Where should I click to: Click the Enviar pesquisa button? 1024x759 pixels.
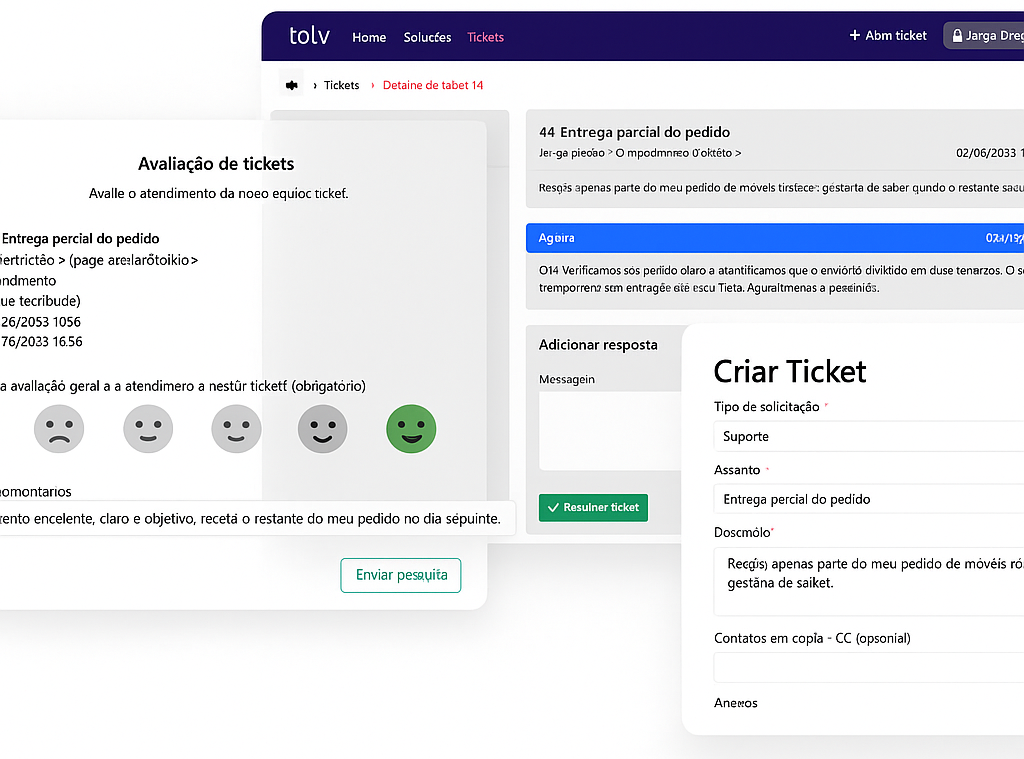click(x=400, y=575)
